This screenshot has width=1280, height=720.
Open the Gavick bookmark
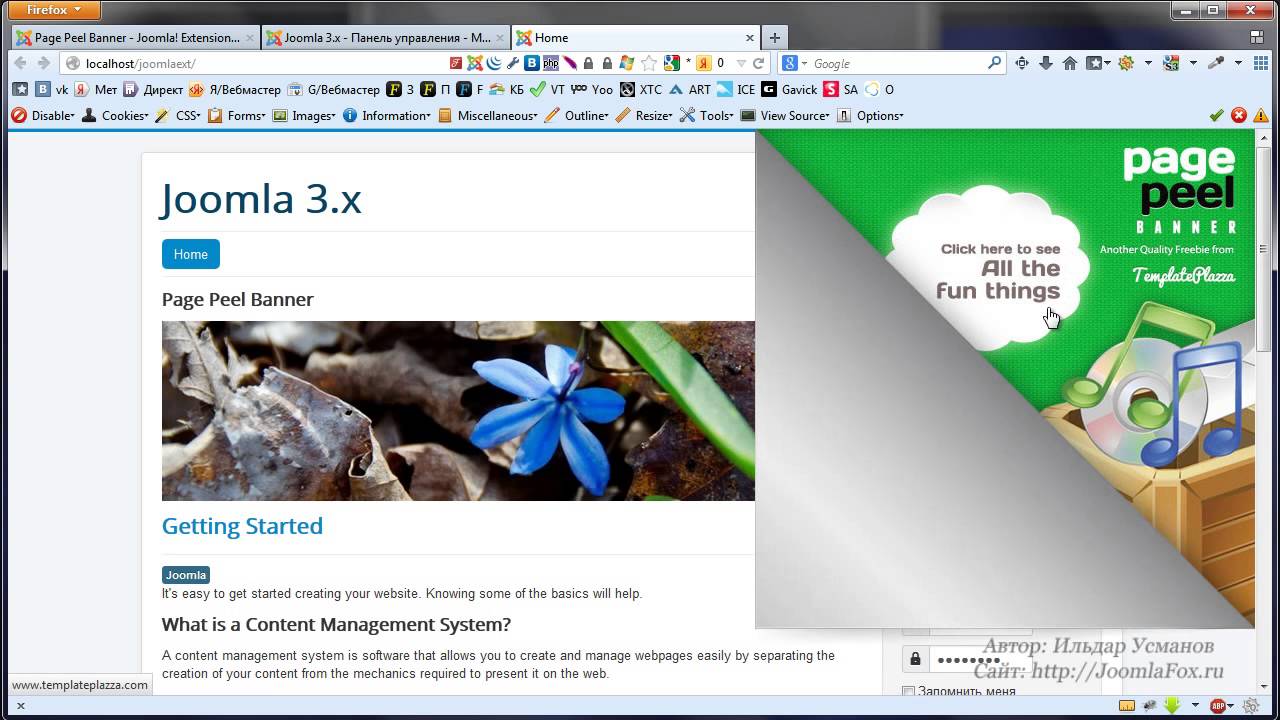point(789,89)
